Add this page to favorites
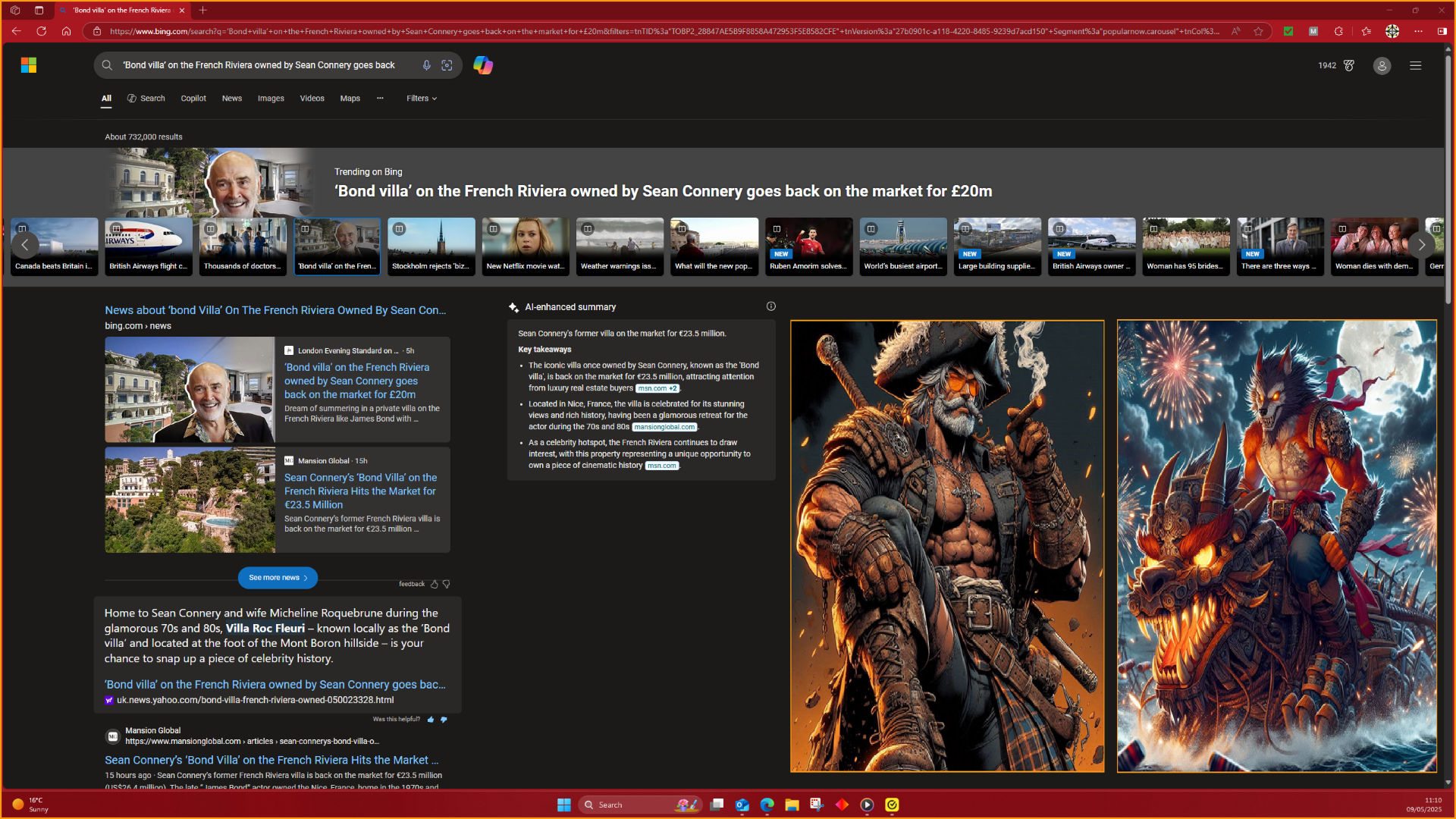Image resolution: width=1456 pixels, height=819 pixels. tap(1258, 31)
